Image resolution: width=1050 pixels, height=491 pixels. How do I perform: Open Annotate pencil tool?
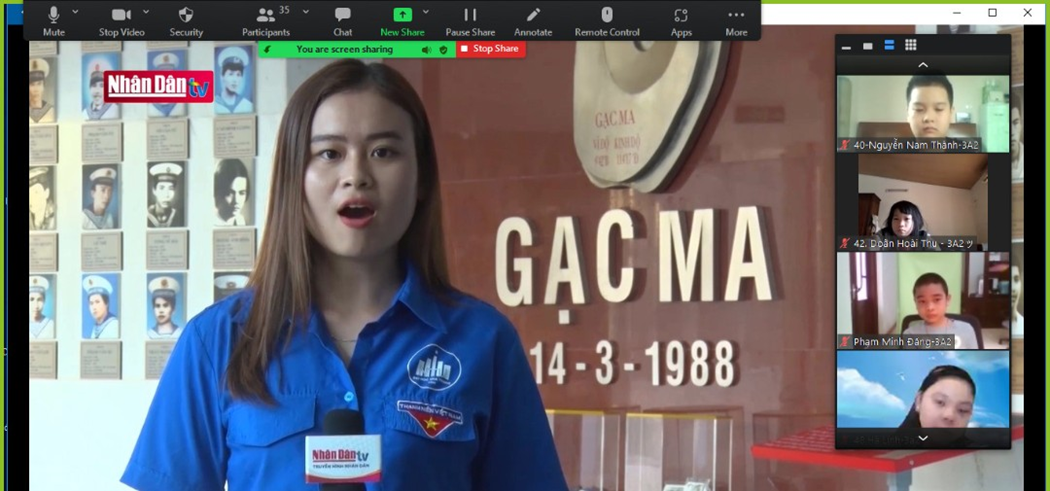click(533, 21)
